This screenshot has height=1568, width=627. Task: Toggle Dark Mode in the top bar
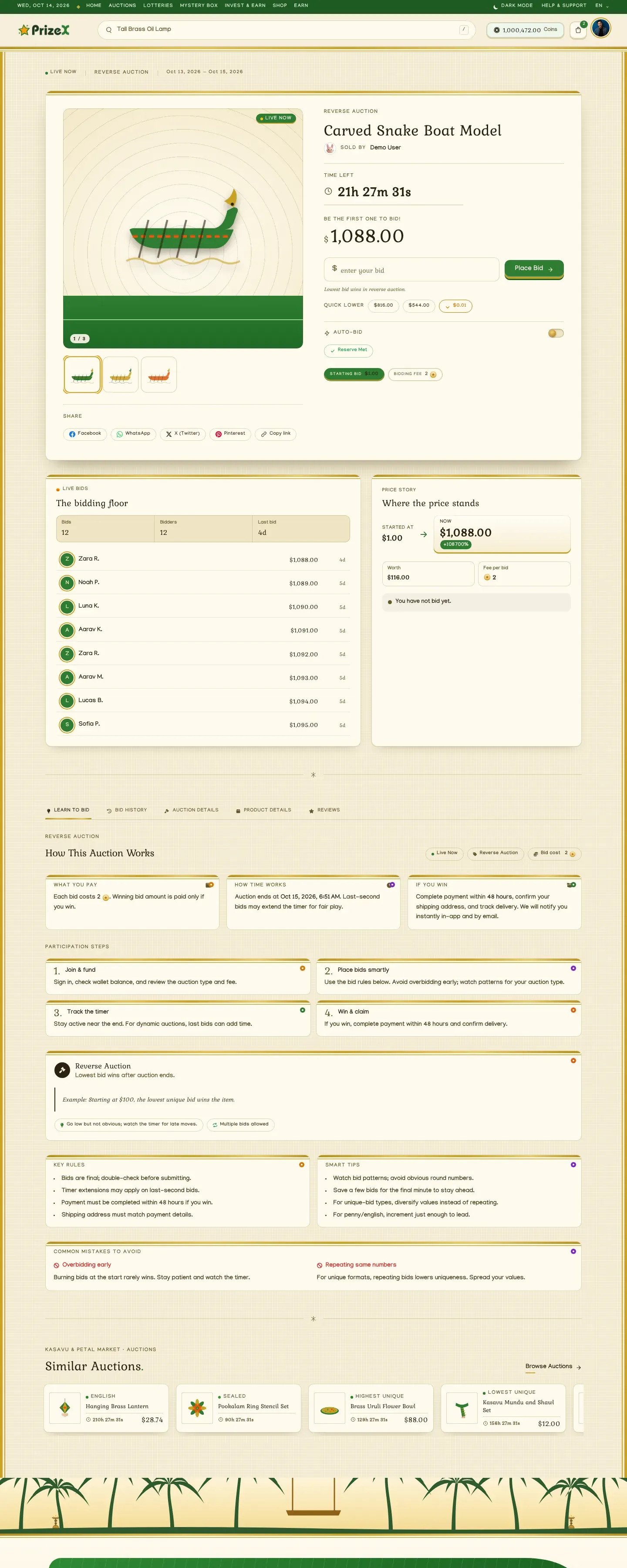(x=512, y=6)
